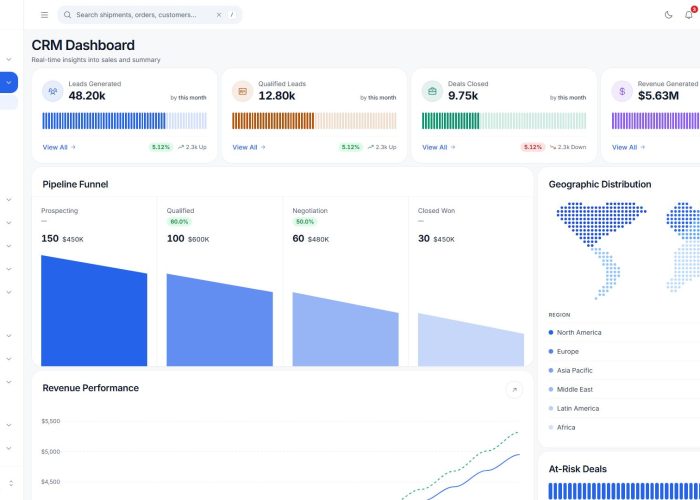Open View All under Leads Generated
The width and height of the screenshot is (700, 500).
(59, 147)
